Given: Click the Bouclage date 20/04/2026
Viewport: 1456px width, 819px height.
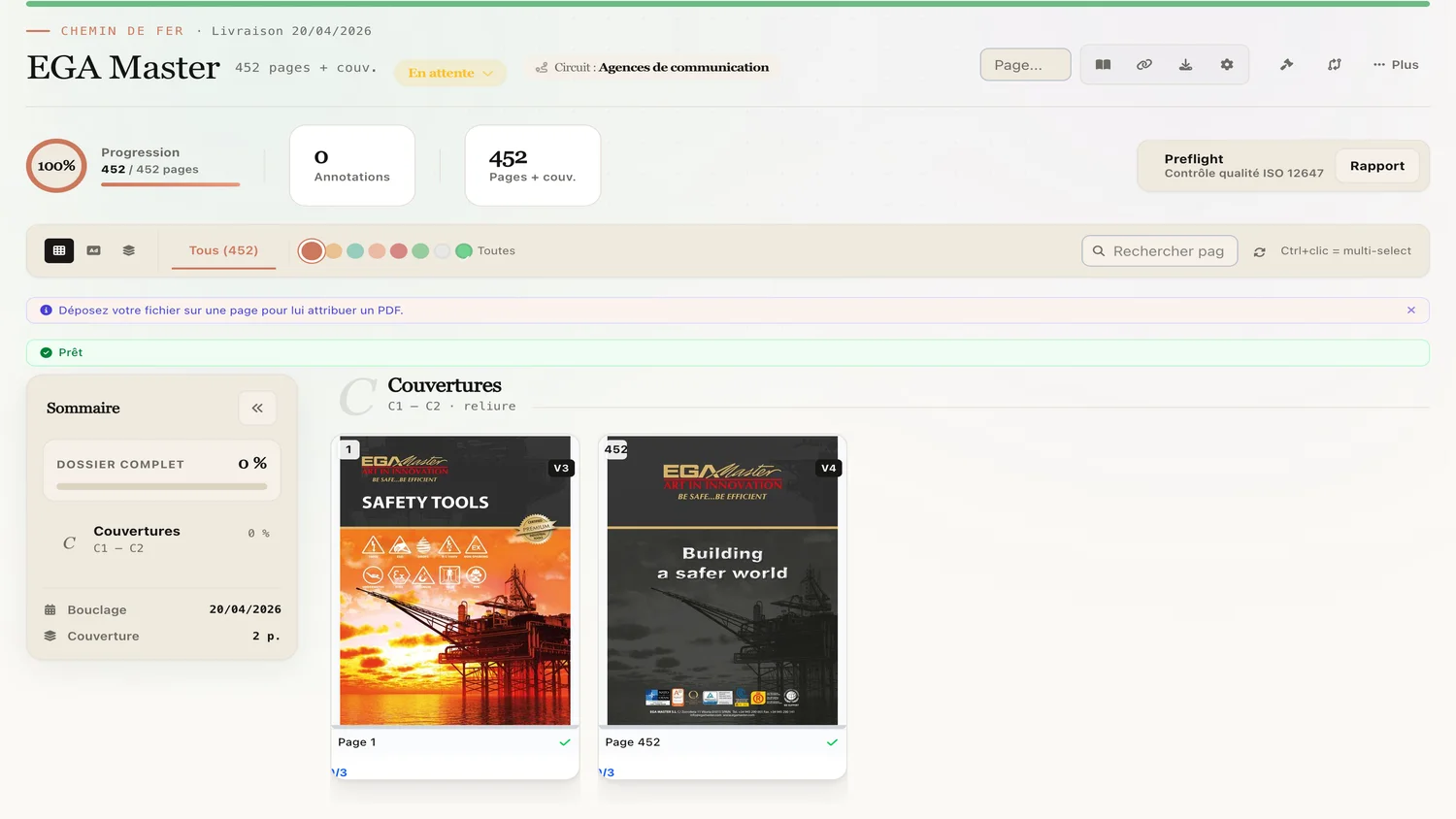Looking at the screenshot, I should tap(246, 609).
